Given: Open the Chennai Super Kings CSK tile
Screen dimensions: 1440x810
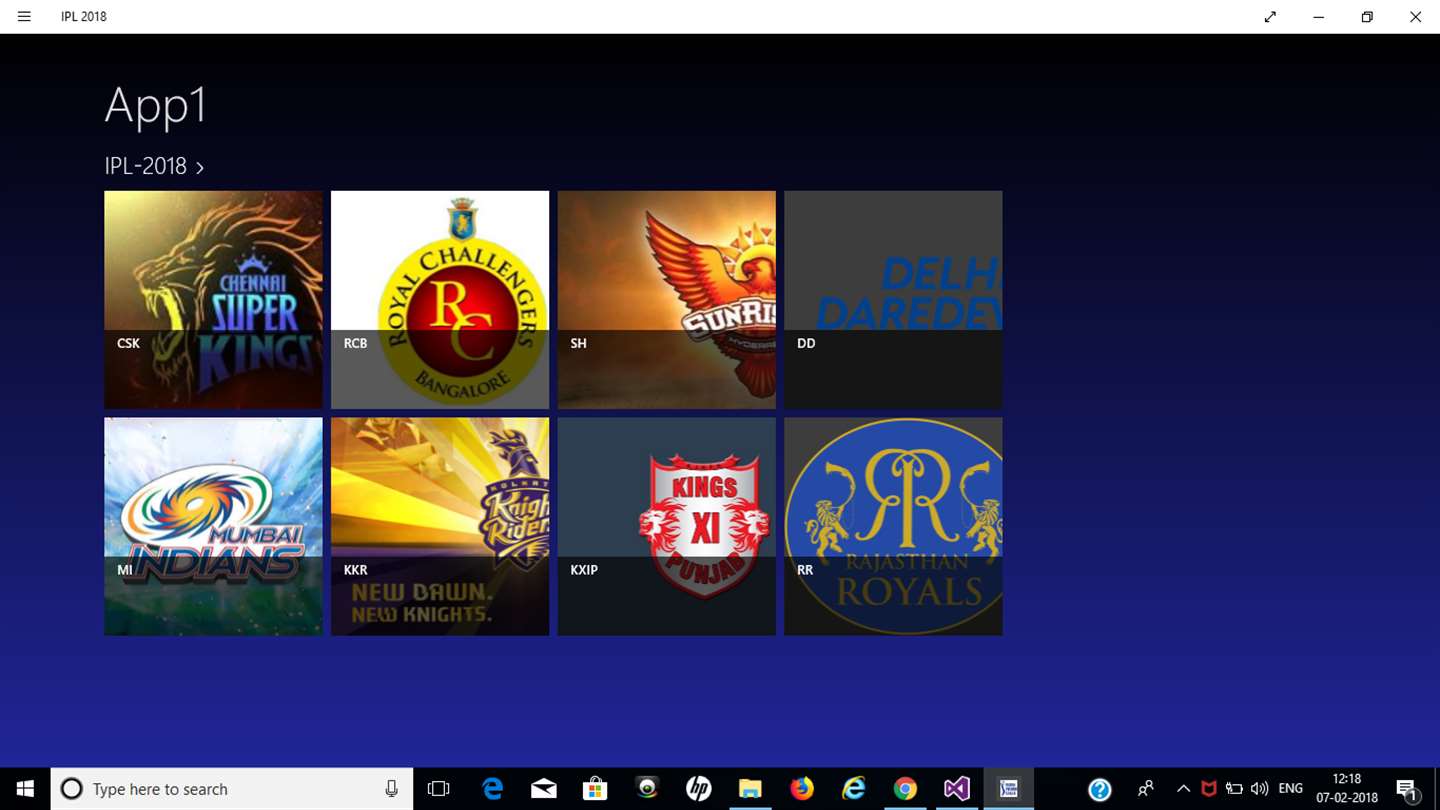Looking at the screenshot, I should coord(213,300).
